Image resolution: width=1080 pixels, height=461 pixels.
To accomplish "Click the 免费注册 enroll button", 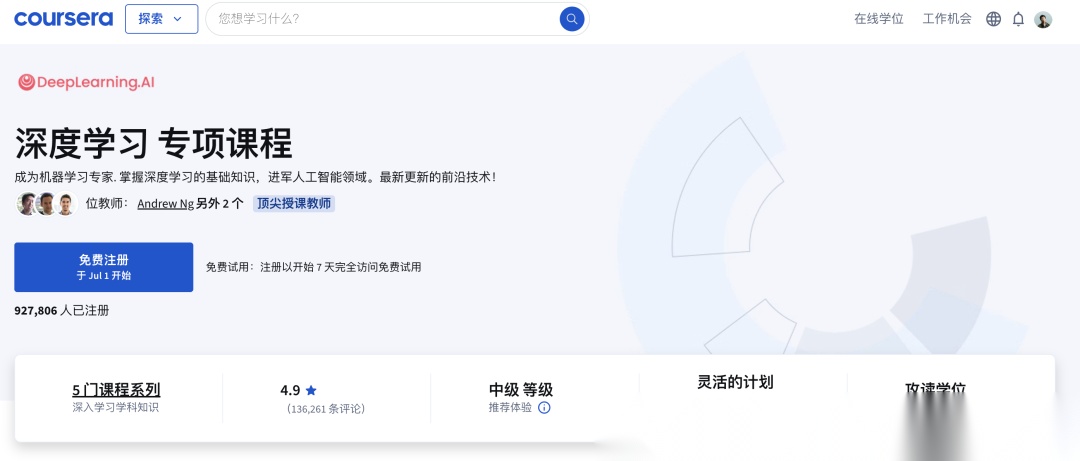I will pyautogui.click(x=103, y=267).
